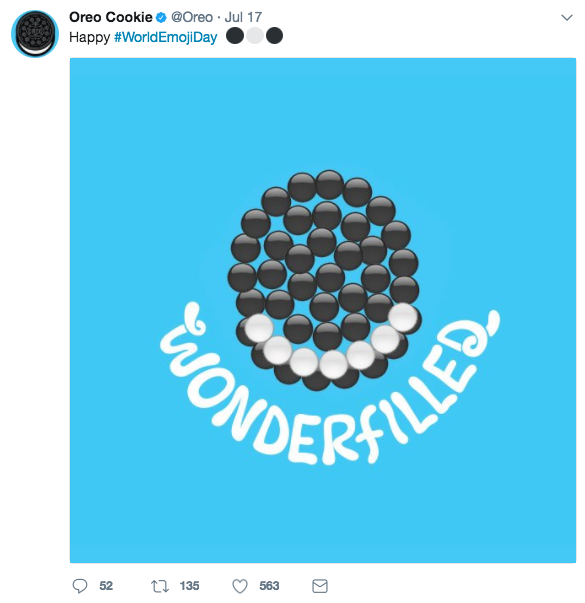Screen dimensions: 585x603
Task: Open the @Oreo handle link
Action: 192,17
